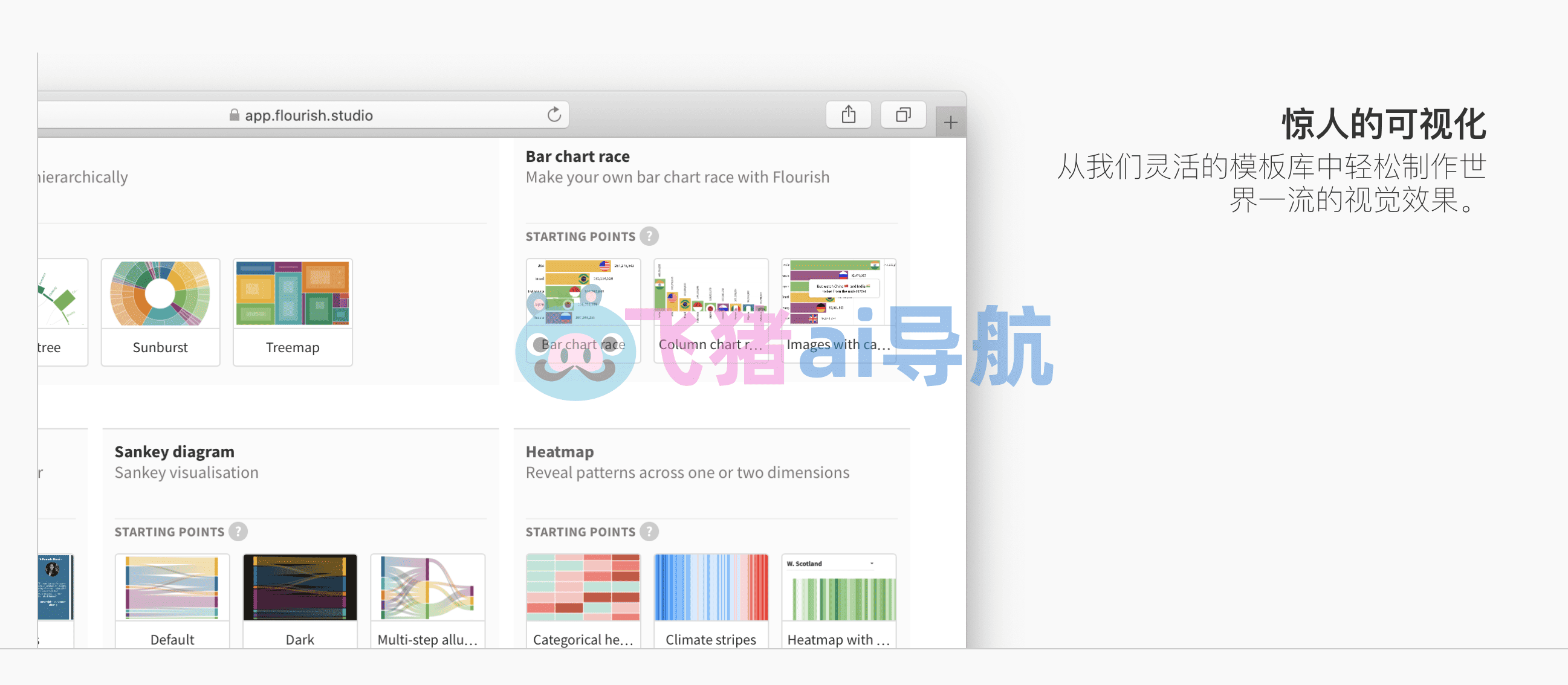Choose the Default Sankey template
Image resolution: width=1568 pixels, height=685 pixels.
tap(172, 600)
